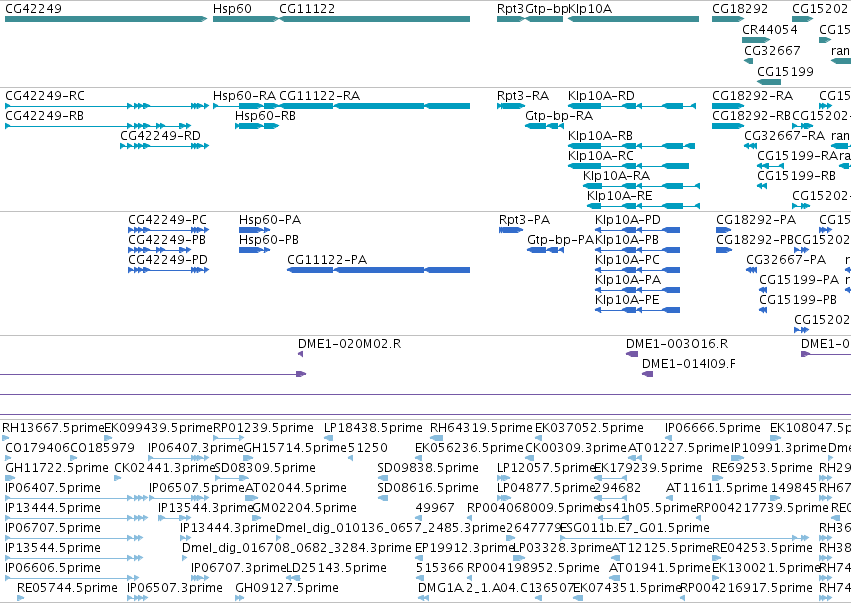Click the Hsp60-RB transcript
Screen dimensions: 851x603
257,126
